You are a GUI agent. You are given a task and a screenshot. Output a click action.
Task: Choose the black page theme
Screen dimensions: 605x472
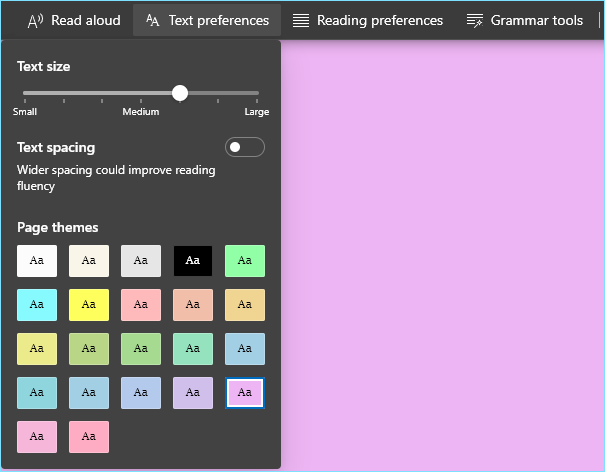pyautogui.click(x=193, y=261)
